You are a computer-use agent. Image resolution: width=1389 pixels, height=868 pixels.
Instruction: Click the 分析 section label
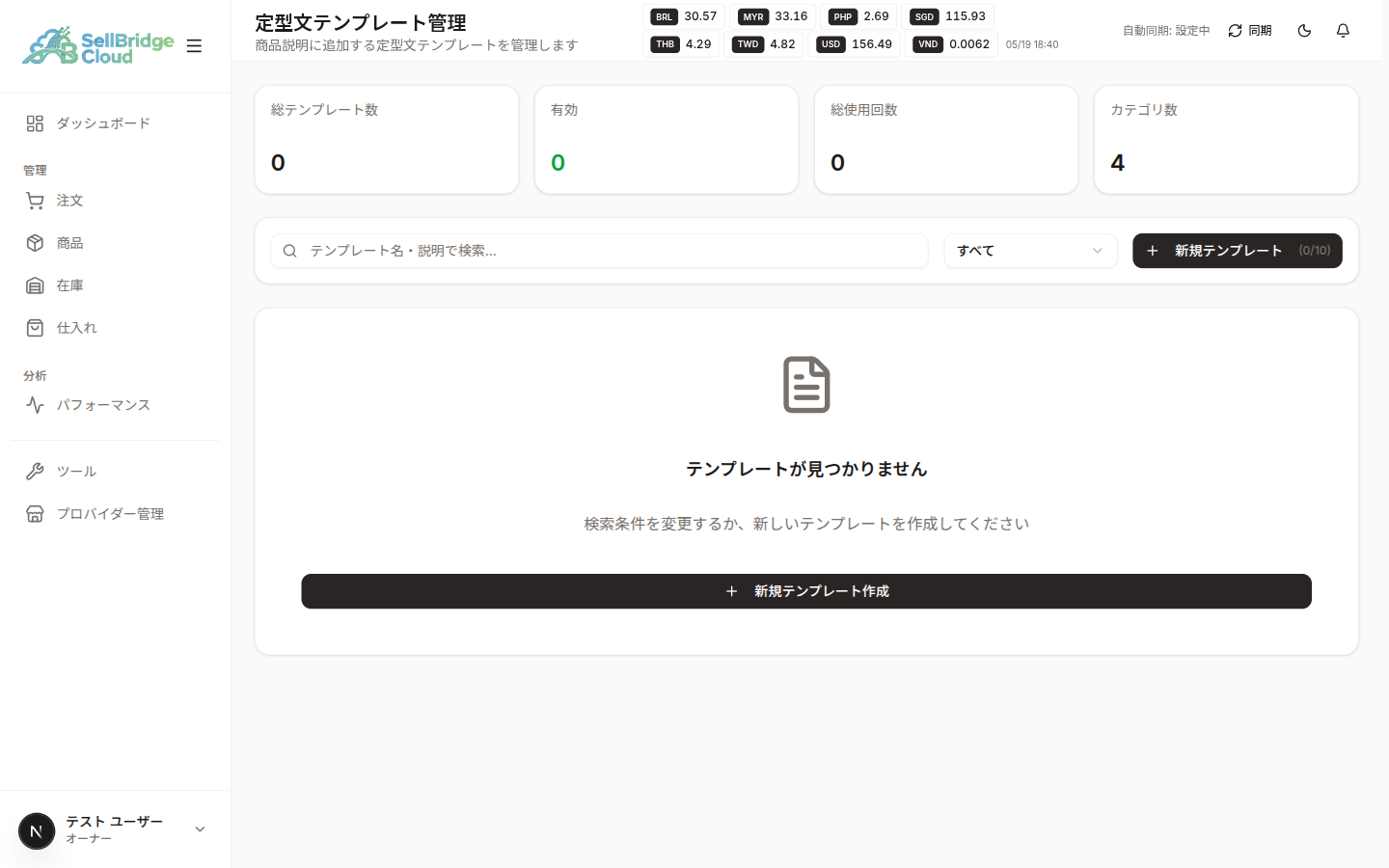coord(35,375)
